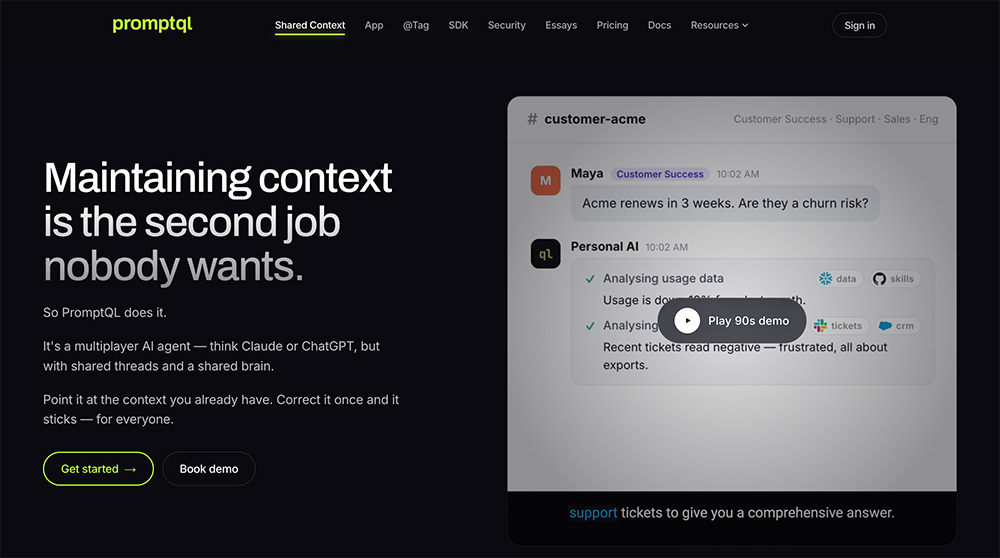Click the Personal AI sender name
This screenshot has height=558, width=1000.
pyautogui.click(x=604, y=247)
